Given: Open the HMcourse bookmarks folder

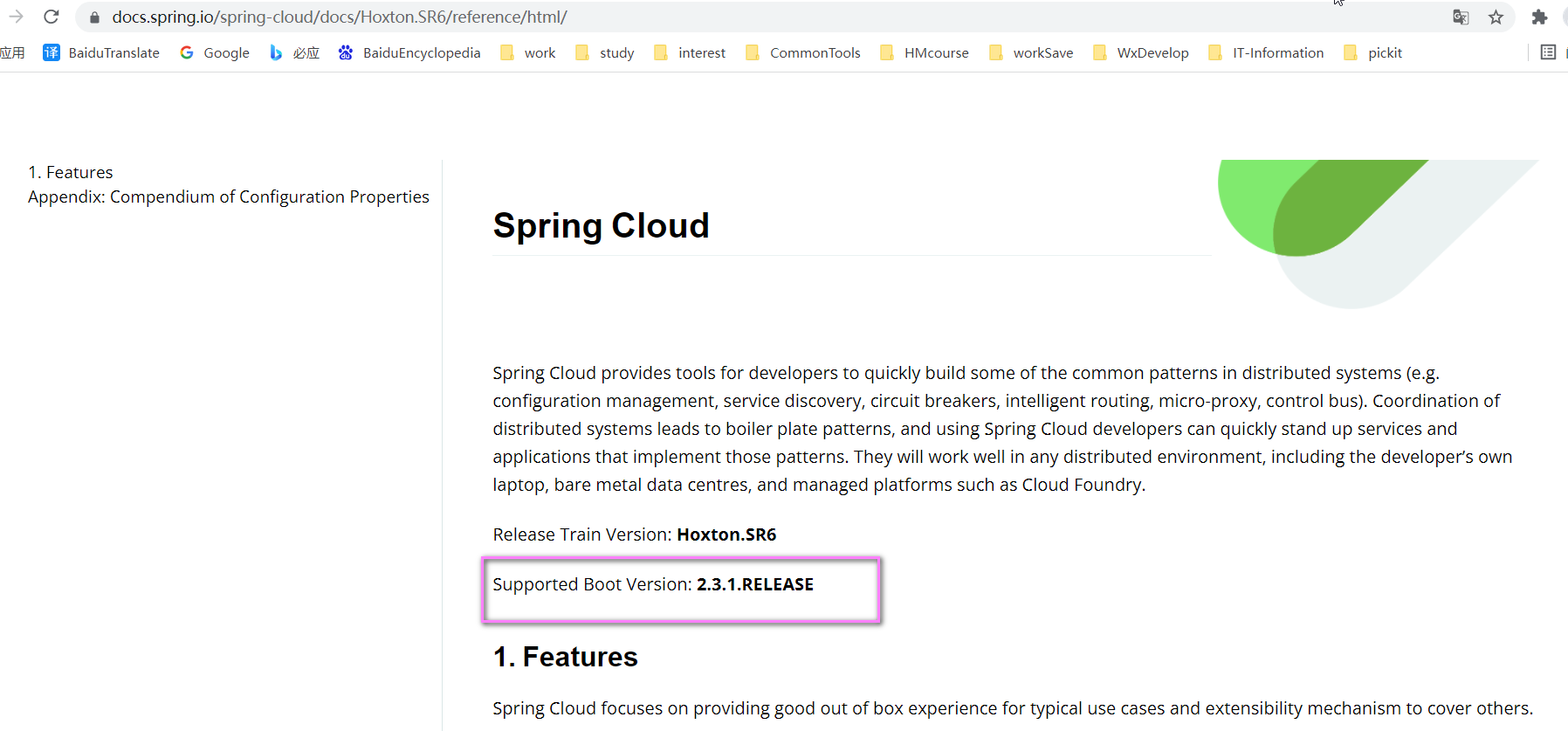Looking at the screenshot, I should pyautogui.click(x=925, y=52).
